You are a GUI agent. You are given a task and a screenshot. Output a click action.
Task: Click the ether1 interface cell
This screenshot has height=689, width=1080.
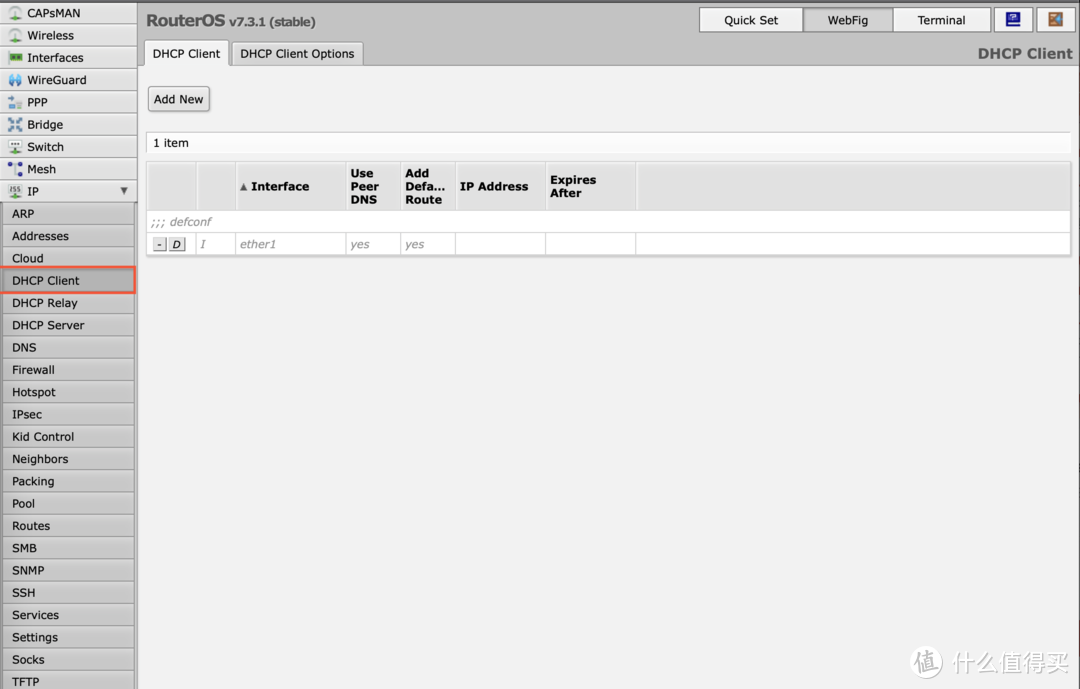[291, 244]
